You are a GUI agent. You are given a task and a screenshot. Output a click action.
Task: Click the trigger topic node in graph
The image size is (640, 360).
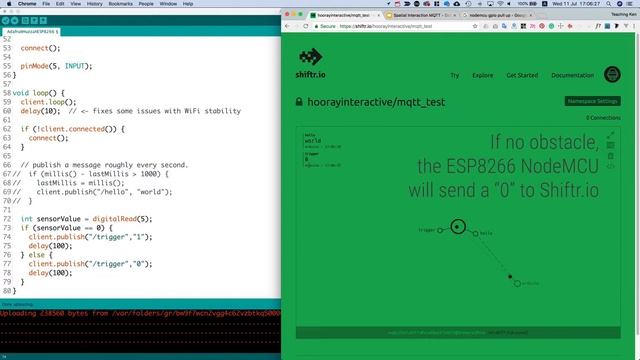point(440,230)
